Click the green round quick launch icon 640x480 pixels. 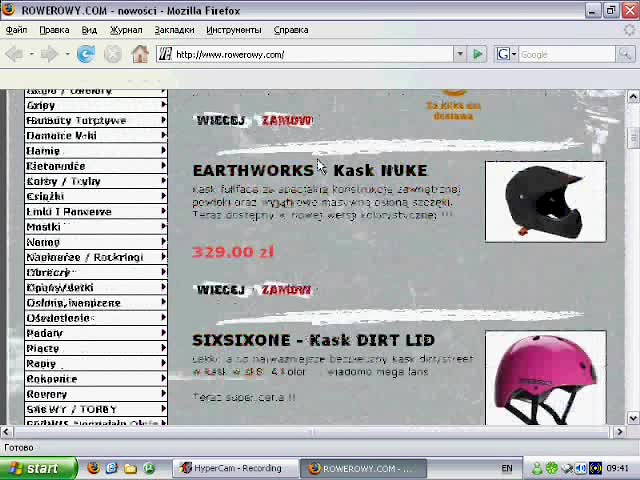pos(149,468)
